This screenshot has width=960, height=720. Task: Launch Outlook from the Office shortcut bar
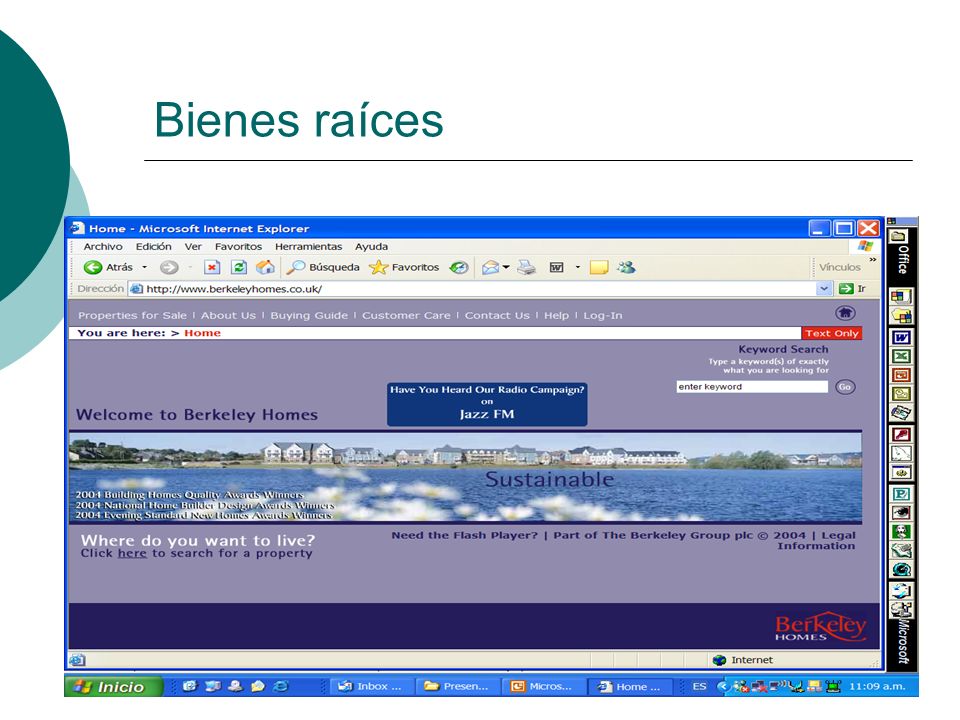click(x=901, y=394)
